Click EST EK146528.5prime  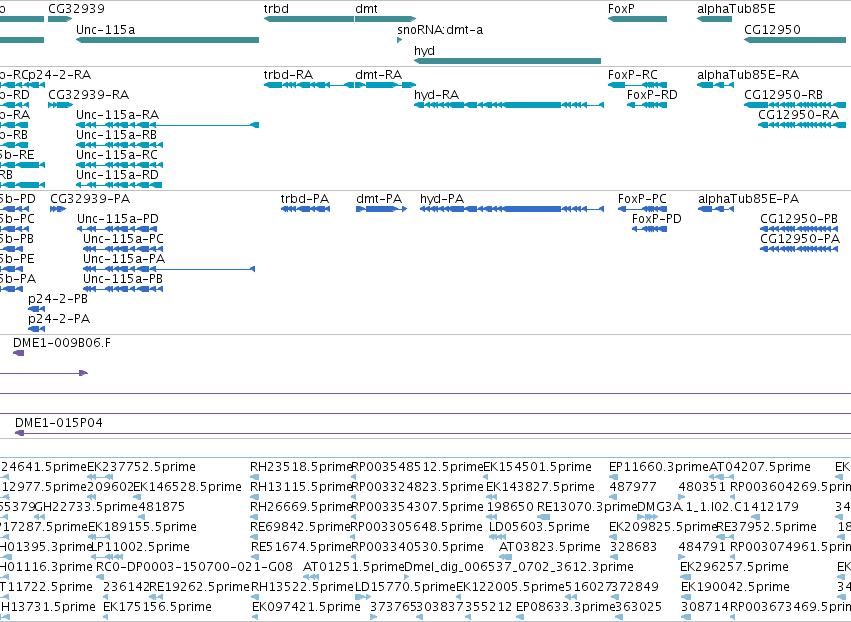coord(187,487)
